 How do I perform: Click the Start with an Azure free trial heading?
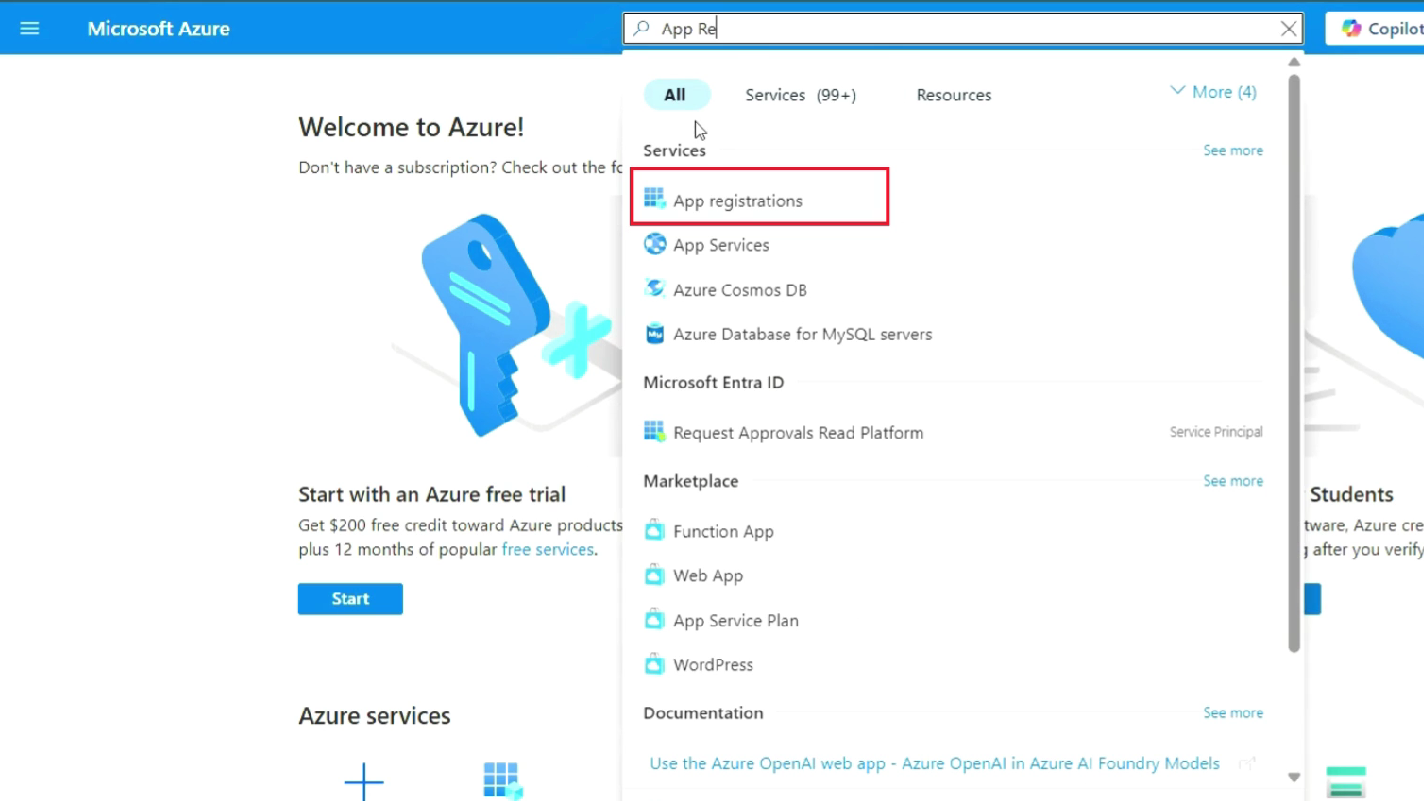(x=432, y=494)
